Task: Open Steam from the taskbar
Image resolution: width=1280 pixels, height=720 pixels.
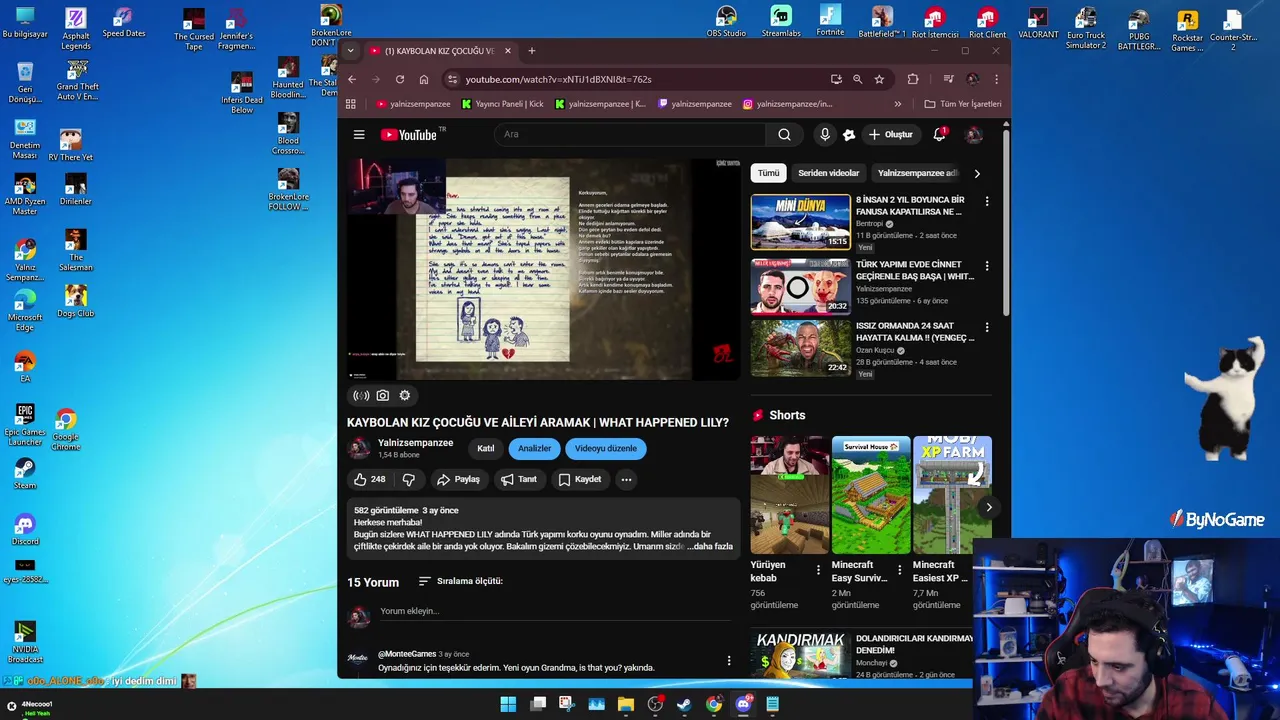Action: point(684,704)
